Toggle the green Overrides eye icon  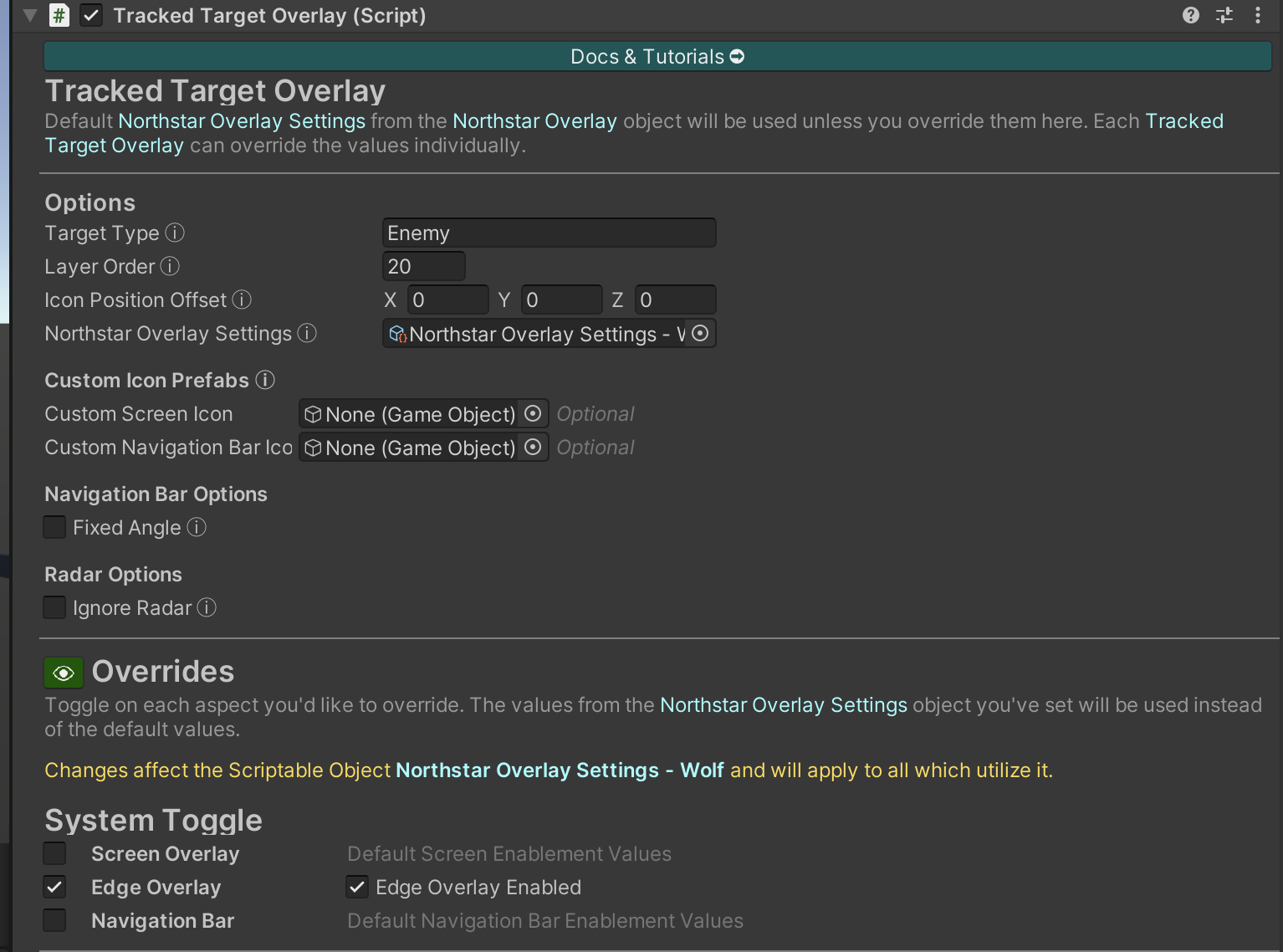64,673
